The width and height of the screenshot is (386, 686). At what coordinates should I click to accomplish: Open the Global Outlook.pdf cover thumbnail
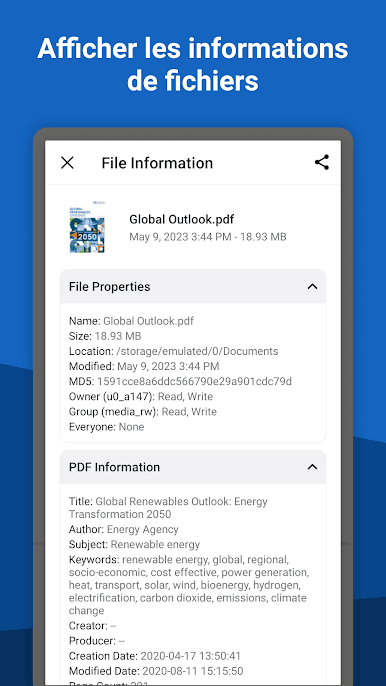click(x=87, y=227)
